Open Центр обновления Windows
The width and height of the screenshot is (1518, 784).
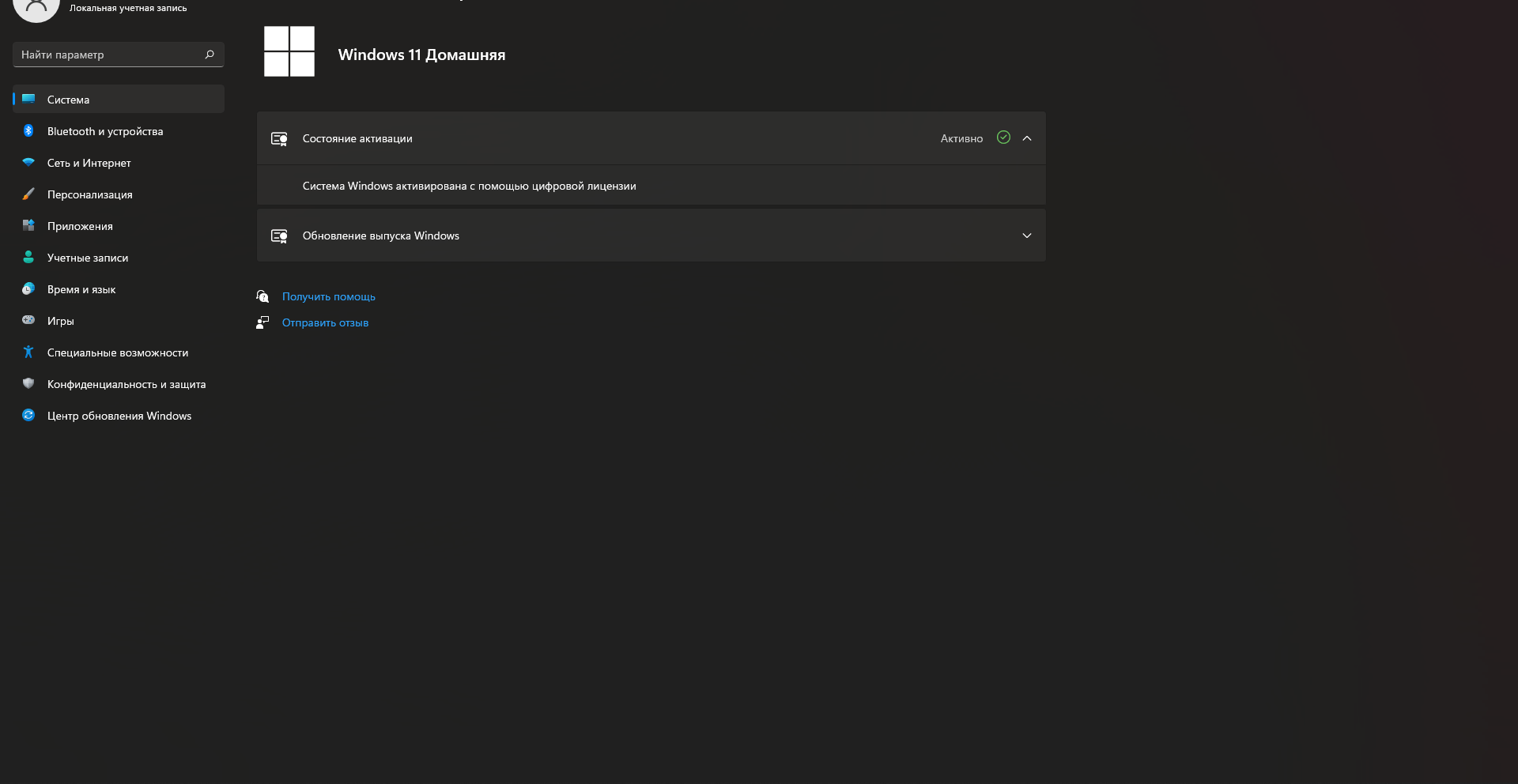[119, 415]
